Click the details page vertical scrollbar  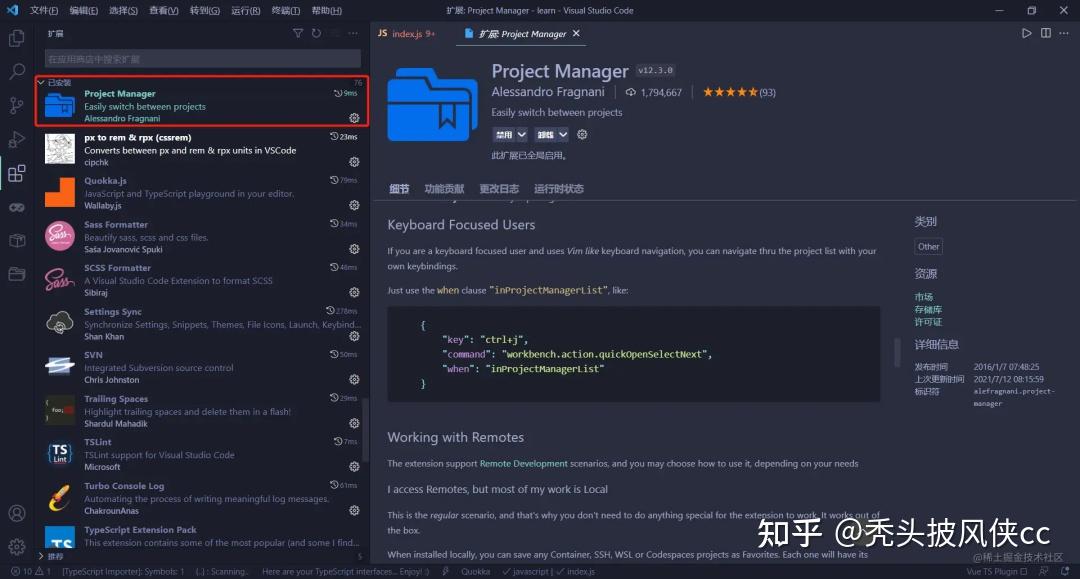pos(897,352)
